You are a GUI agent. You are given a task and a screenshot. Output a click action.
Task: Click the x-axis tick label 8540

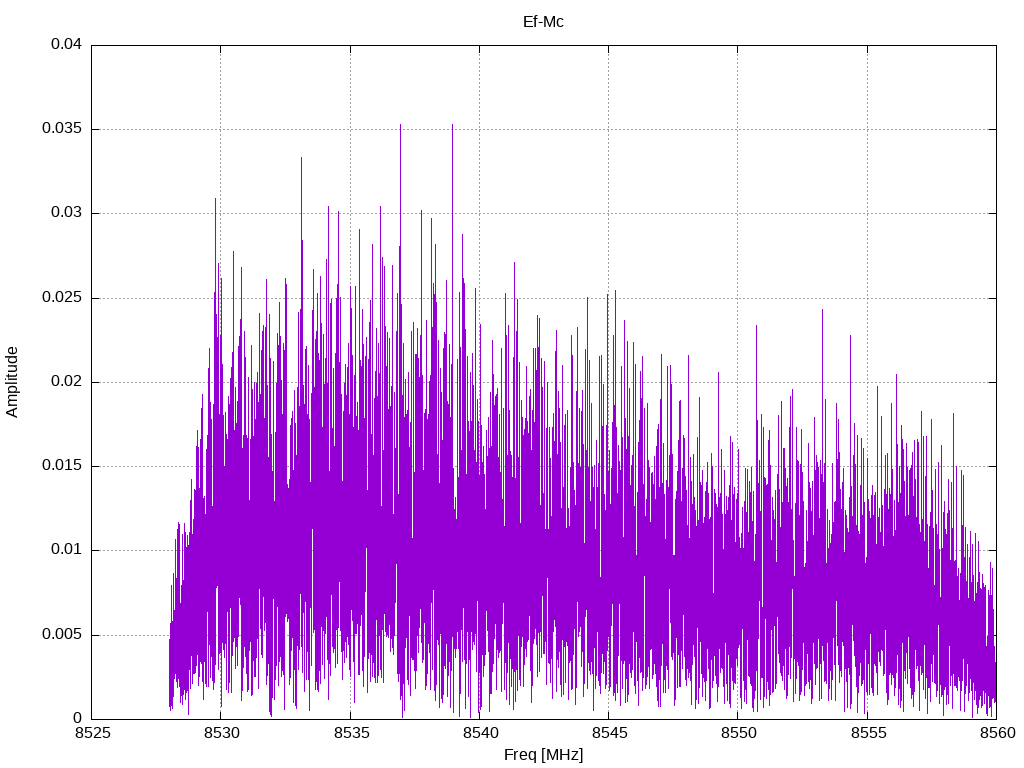point(480,733)
